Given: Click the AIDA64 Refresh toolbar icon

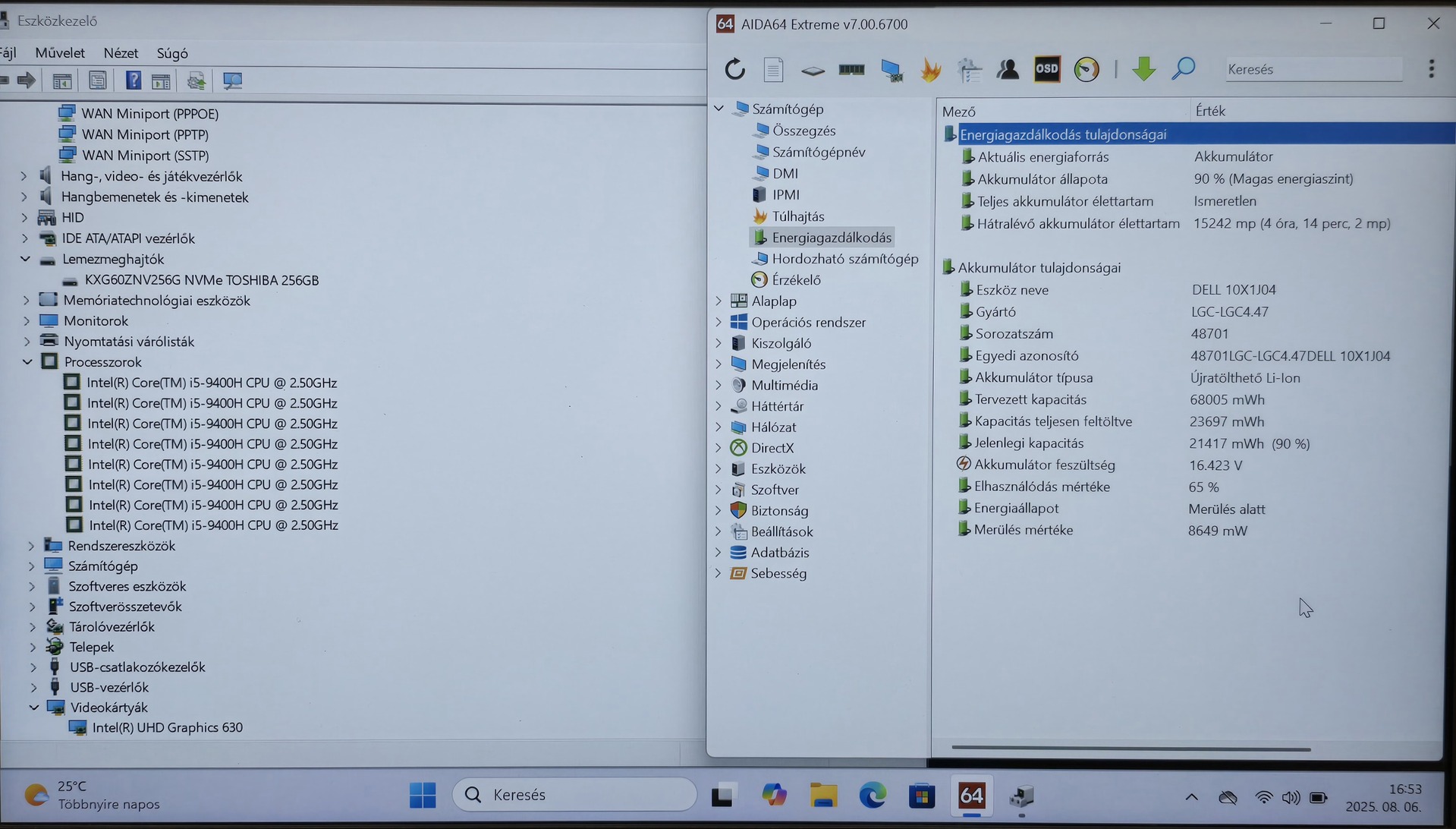Looking at the screenshot, I should (734, 70).
